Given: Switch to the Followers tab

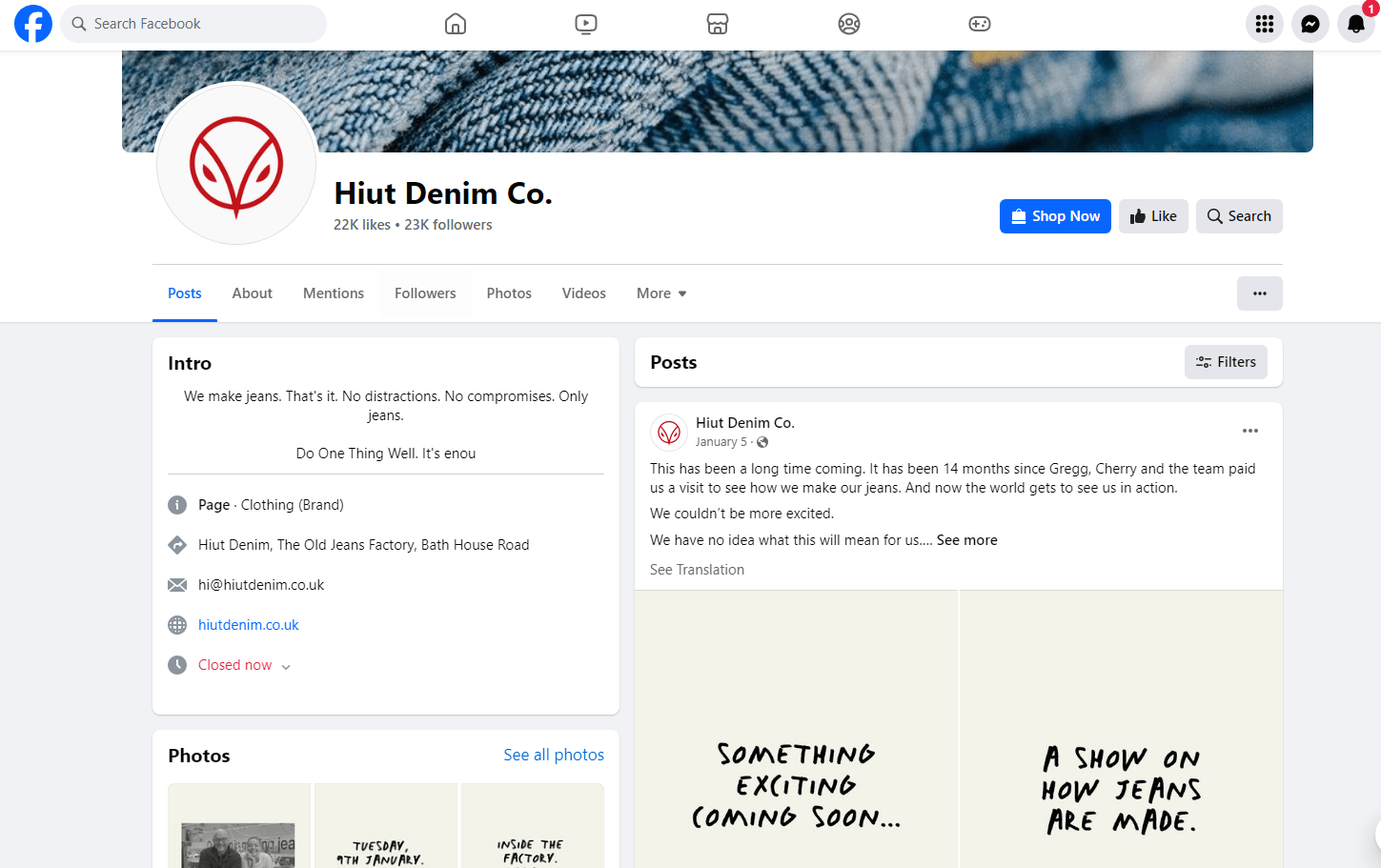Looking at the screenshot, I should 425,293.
